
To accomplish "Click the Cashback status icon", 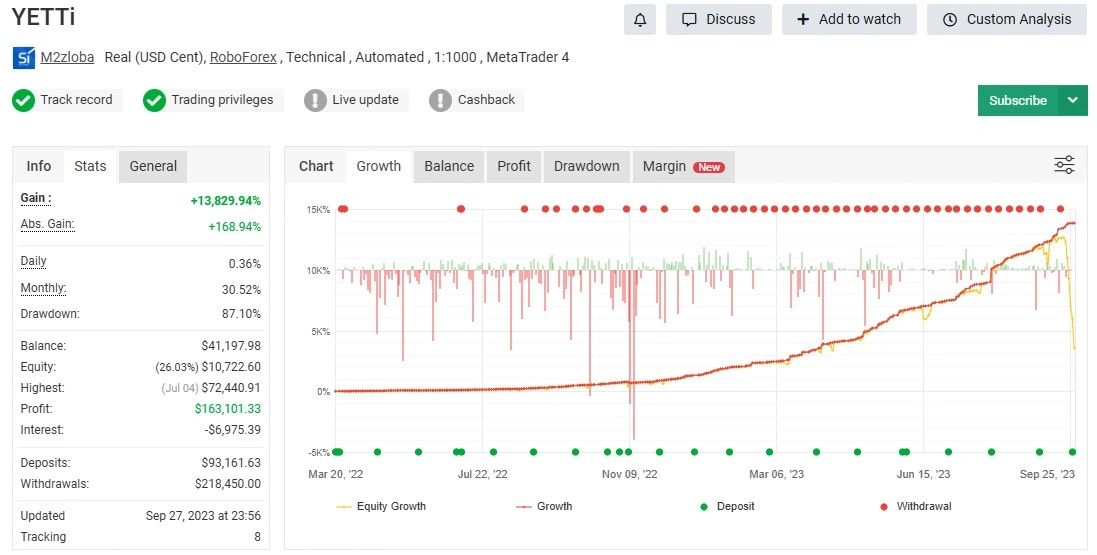I will [x=441, y=100].
